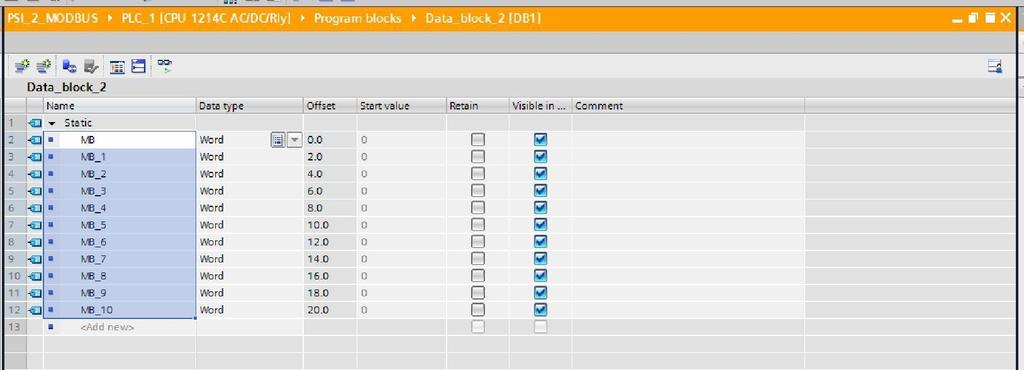Click the collapse-all rows toolbar icon
Viewport: 1024px width, 370px height.
click(x=138, y=66)
